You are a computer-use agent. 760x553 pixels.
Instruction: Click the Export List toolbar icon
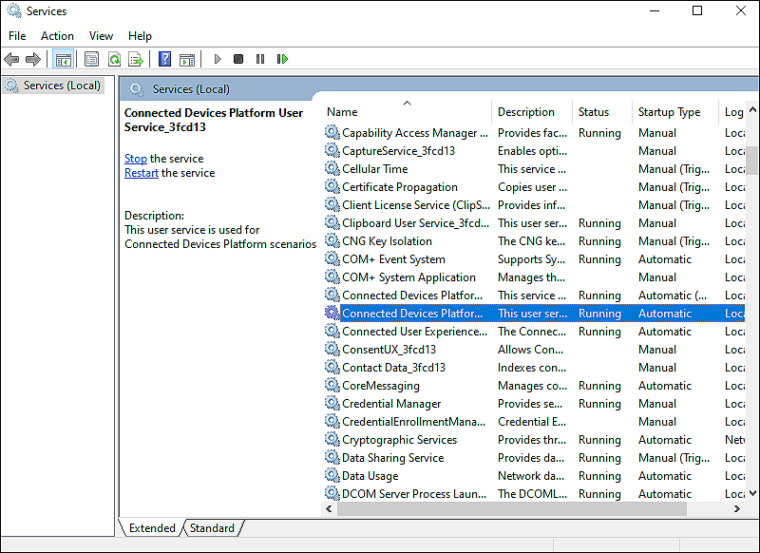pos(136,60)
